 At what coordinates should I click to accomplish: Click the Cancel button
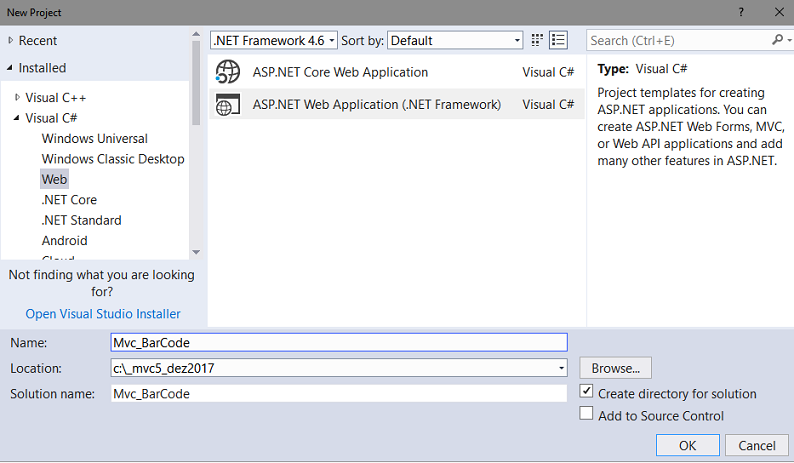point(757,445)
